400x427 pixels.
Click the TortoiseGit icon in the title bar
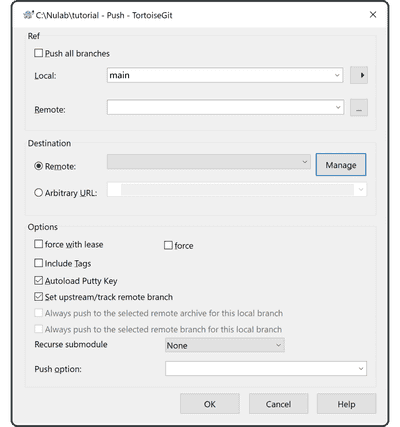pyautogui.click(x=28, y=15)
